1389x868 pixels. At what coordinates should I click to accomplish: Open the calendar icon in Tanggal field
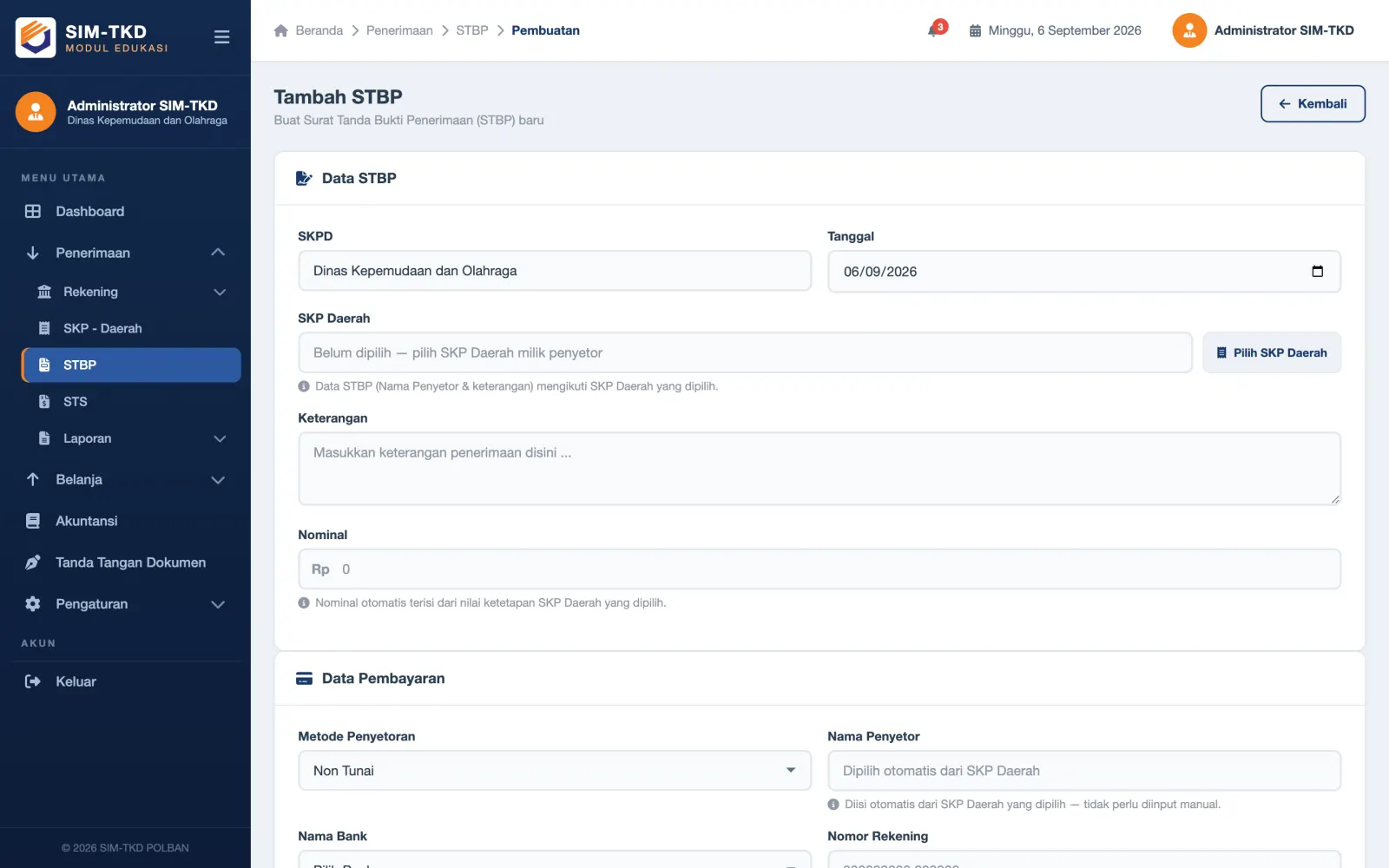point(1317,271)
